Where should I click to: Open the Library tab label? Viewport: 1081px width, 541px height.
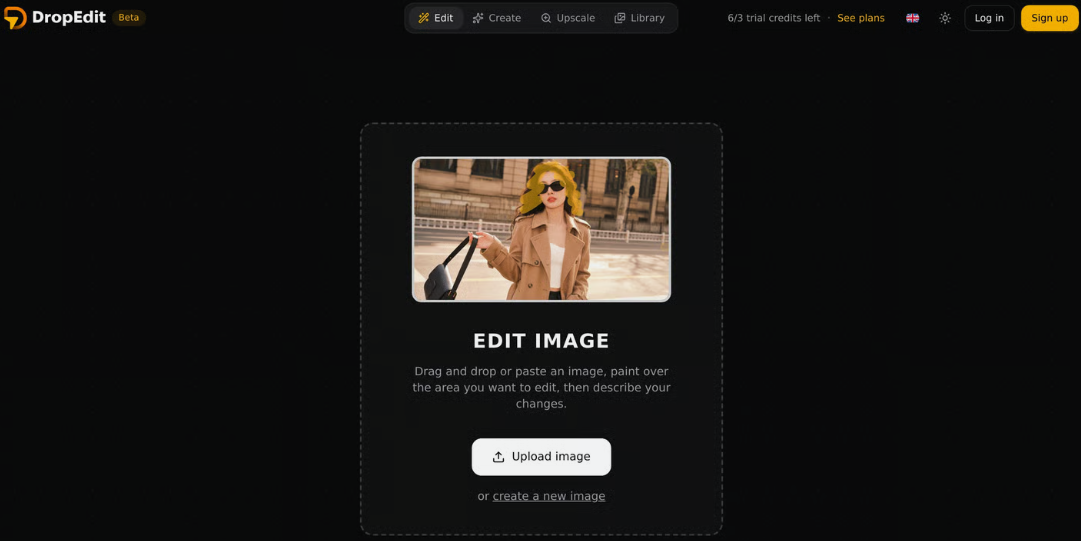coord(647,18)
